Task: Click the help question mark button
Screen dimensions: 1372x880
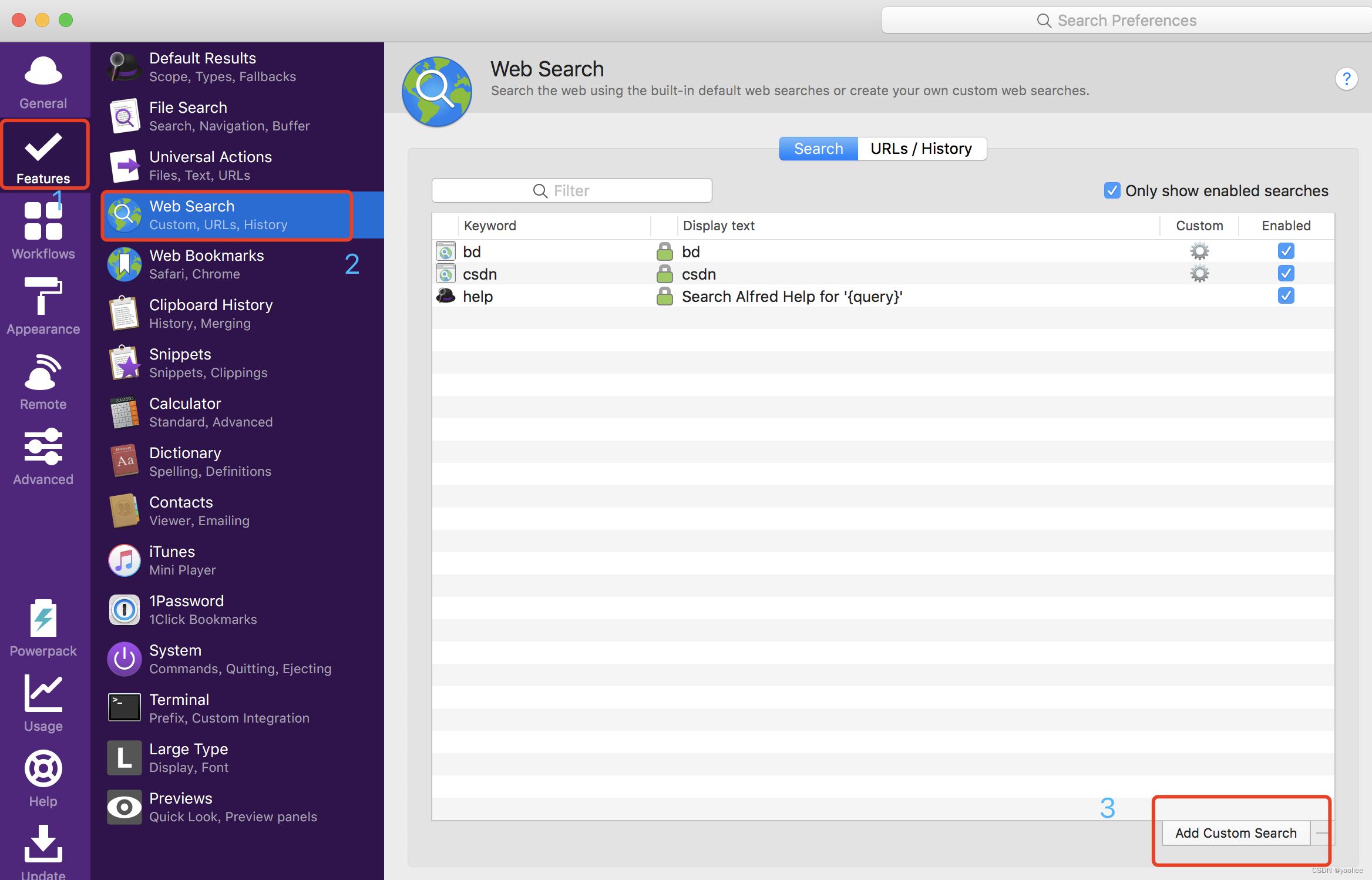Action: pyautogui.click(x=1346, y=79)
